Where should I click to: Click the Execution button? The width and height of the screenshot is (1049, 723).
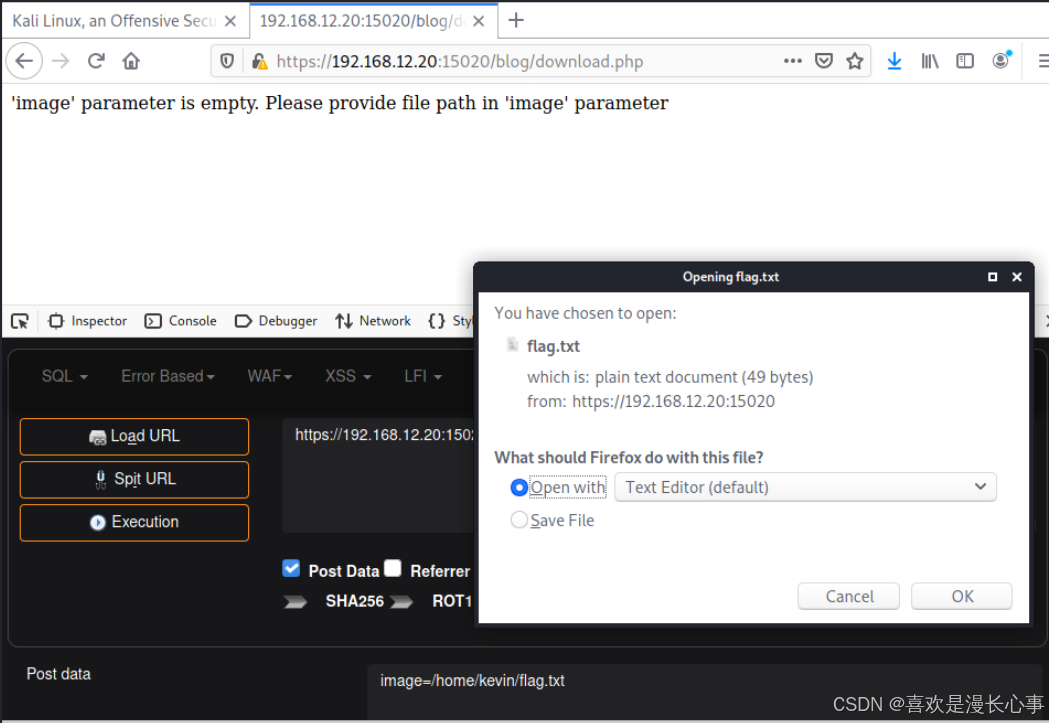point(134,522)
